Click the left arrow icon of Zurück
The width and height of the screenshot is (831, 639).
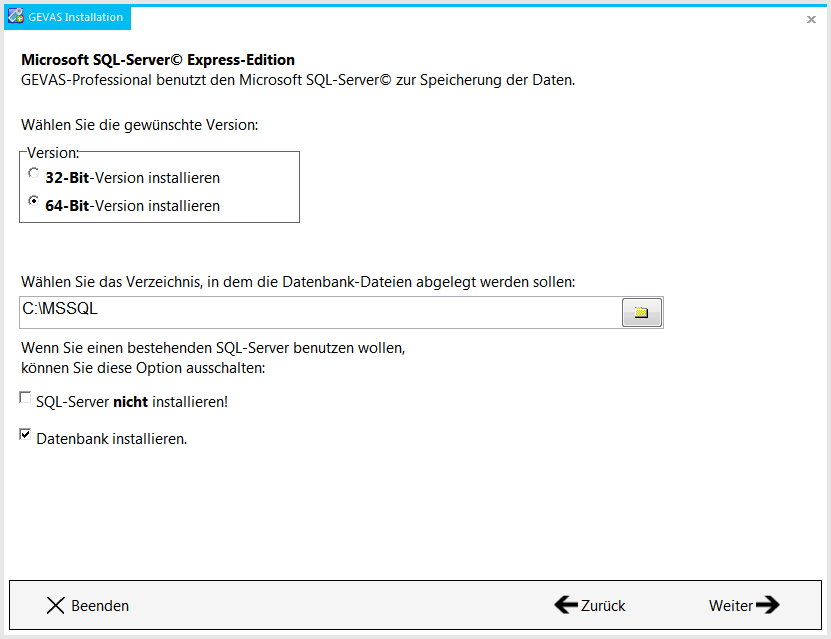[566, 605]
